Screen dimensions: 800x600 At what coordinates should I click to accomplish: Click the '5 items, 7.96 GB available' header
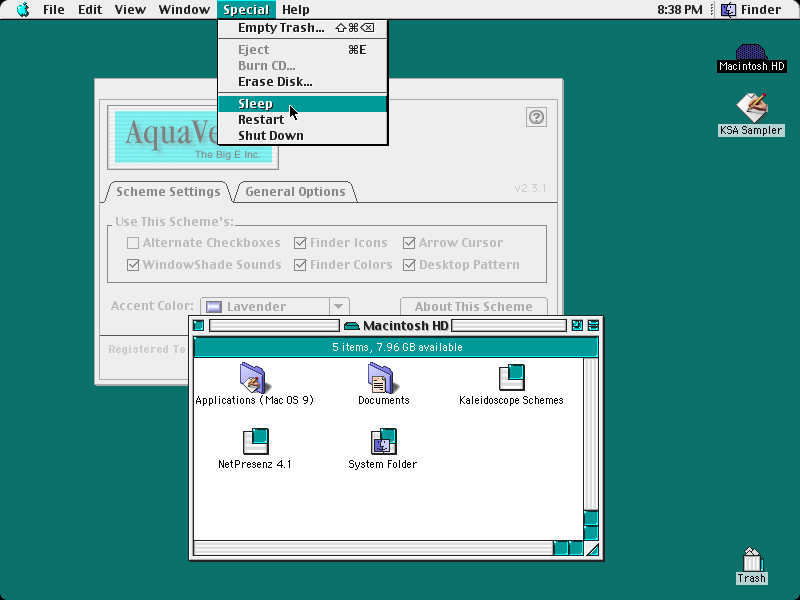[396, 347]
